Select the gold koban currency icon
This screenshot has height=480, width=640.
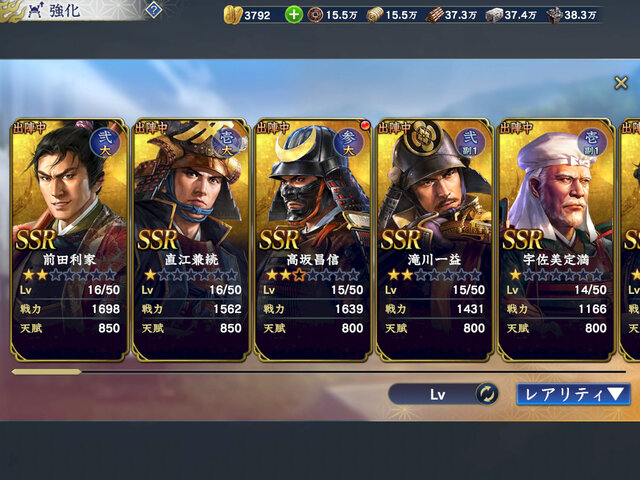pos(233,15)
